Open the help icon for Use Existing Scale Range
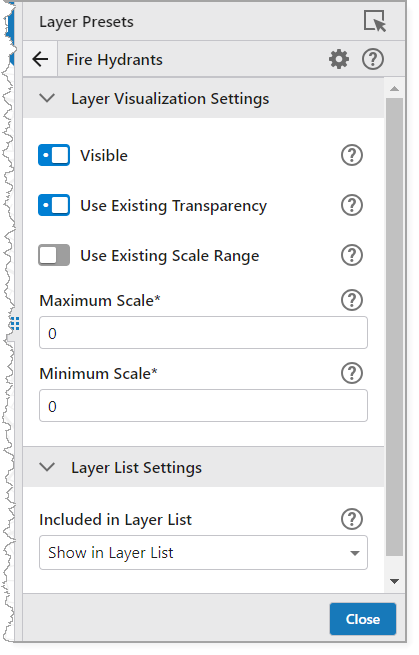 (x=352, y=255)
